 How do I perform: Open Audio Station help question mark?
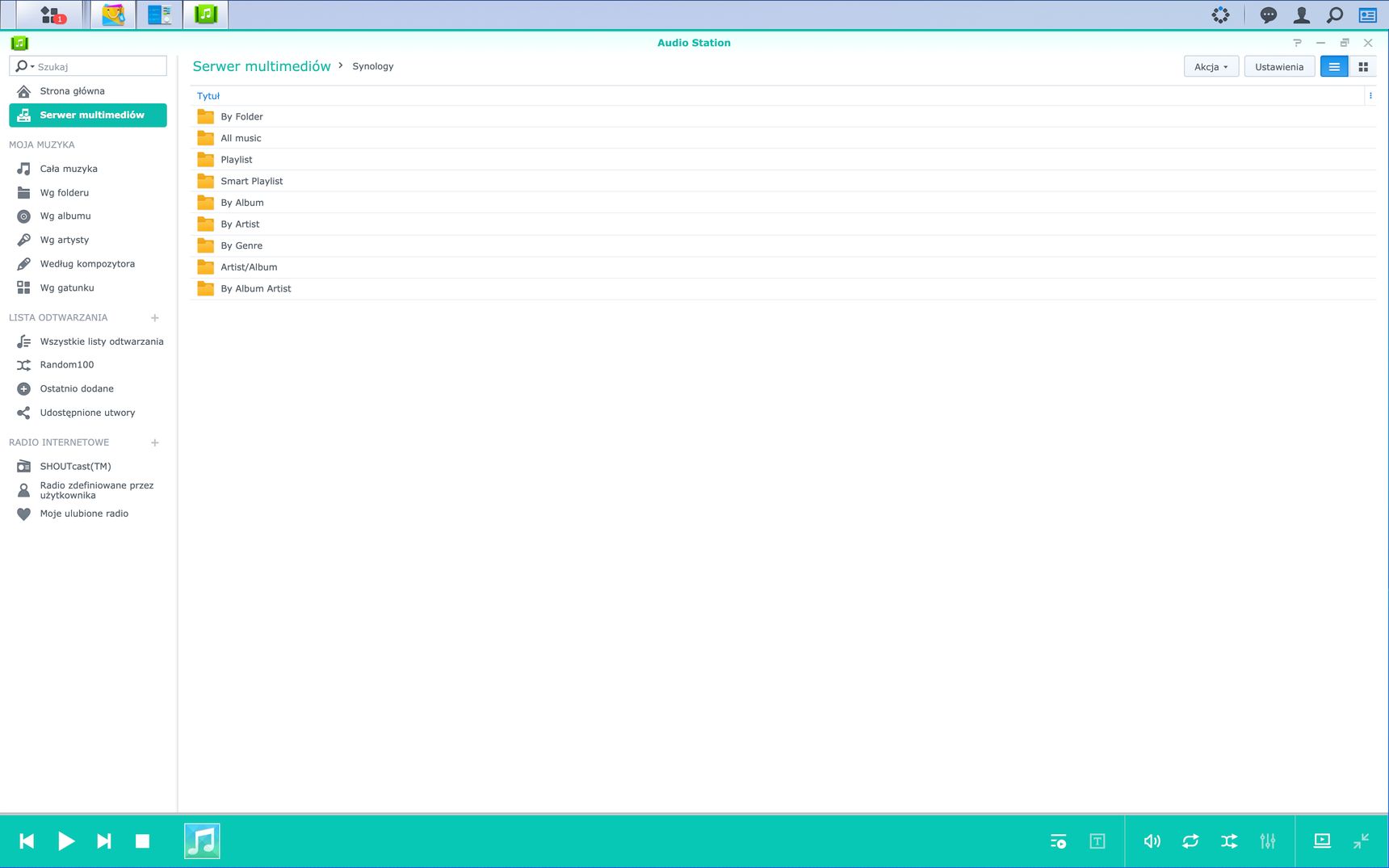[1298, 43]
